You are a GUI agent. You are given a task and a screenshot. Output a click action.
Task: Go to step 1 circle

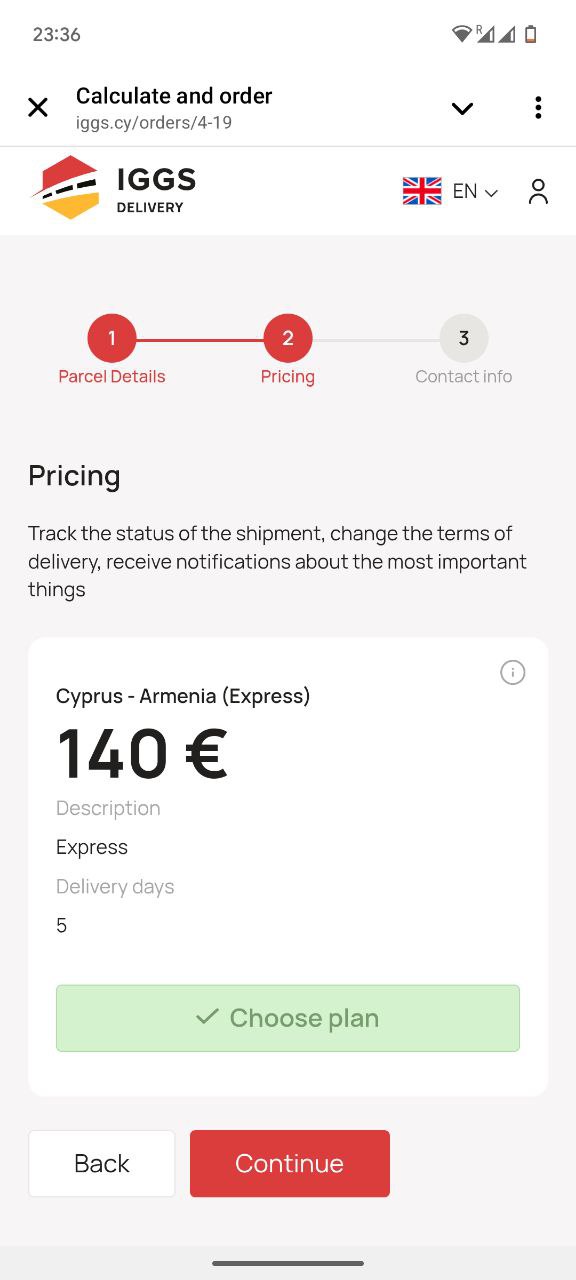pos(112,338)
